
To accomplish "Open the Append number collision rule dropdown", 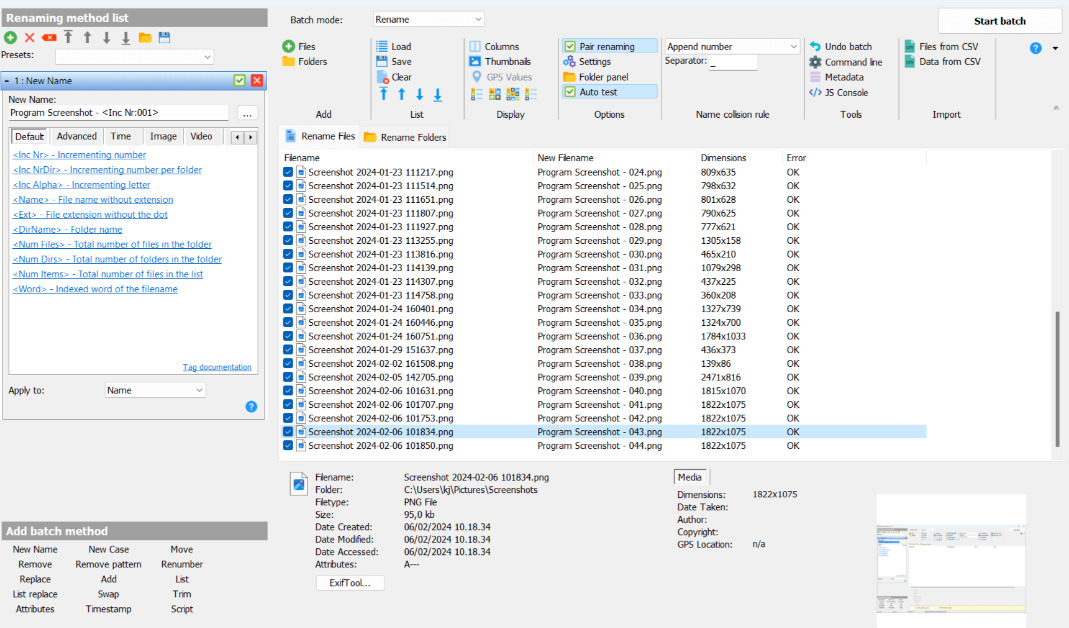I will [x=732, y=46].
